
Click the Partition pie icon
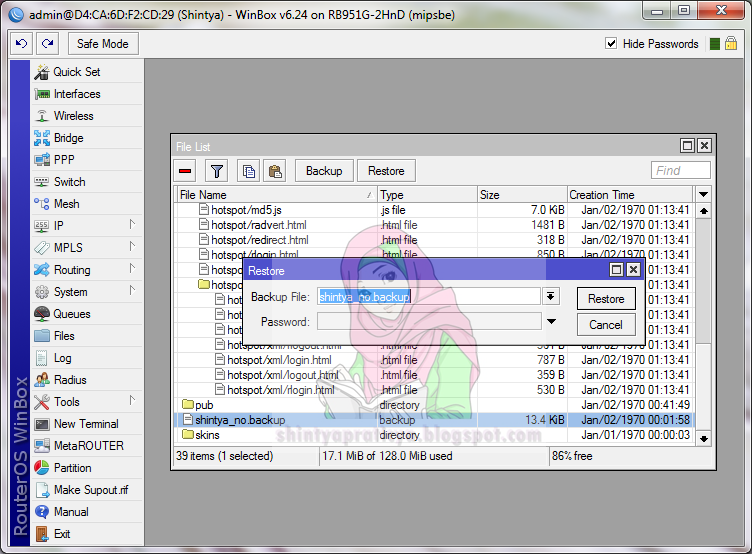click(42, 468)
